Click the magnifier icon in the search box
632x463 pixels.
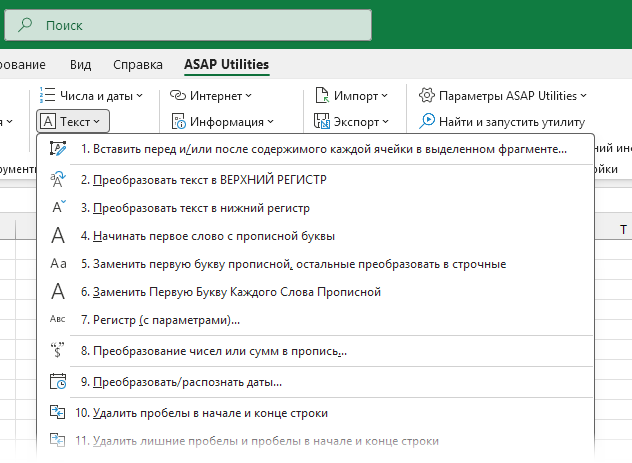[x=25, y=25]
